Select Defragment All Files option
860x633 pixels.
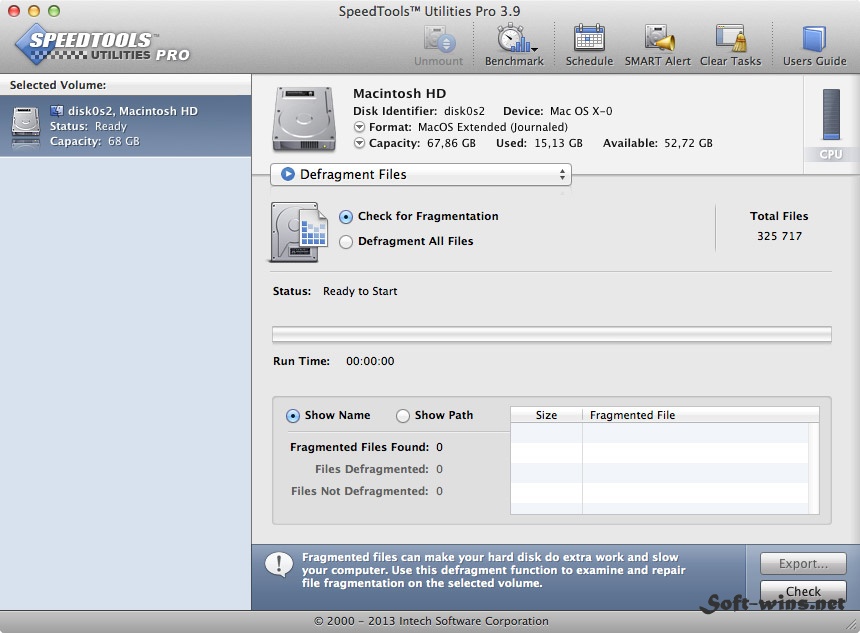point(346,242)
